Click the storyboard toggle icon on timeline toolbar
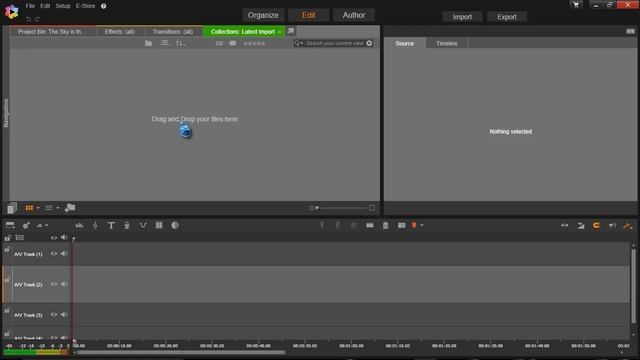The width and height of the screenshot is (640, 360). tap(10, 225)
